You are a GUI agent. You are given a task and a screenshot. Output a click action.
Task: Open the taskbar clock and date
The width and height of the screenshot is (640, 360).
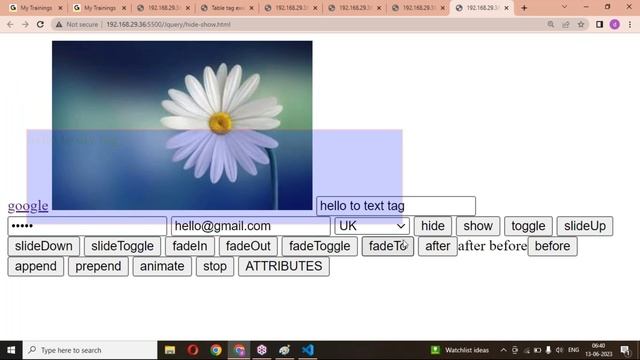pos(598,350)
